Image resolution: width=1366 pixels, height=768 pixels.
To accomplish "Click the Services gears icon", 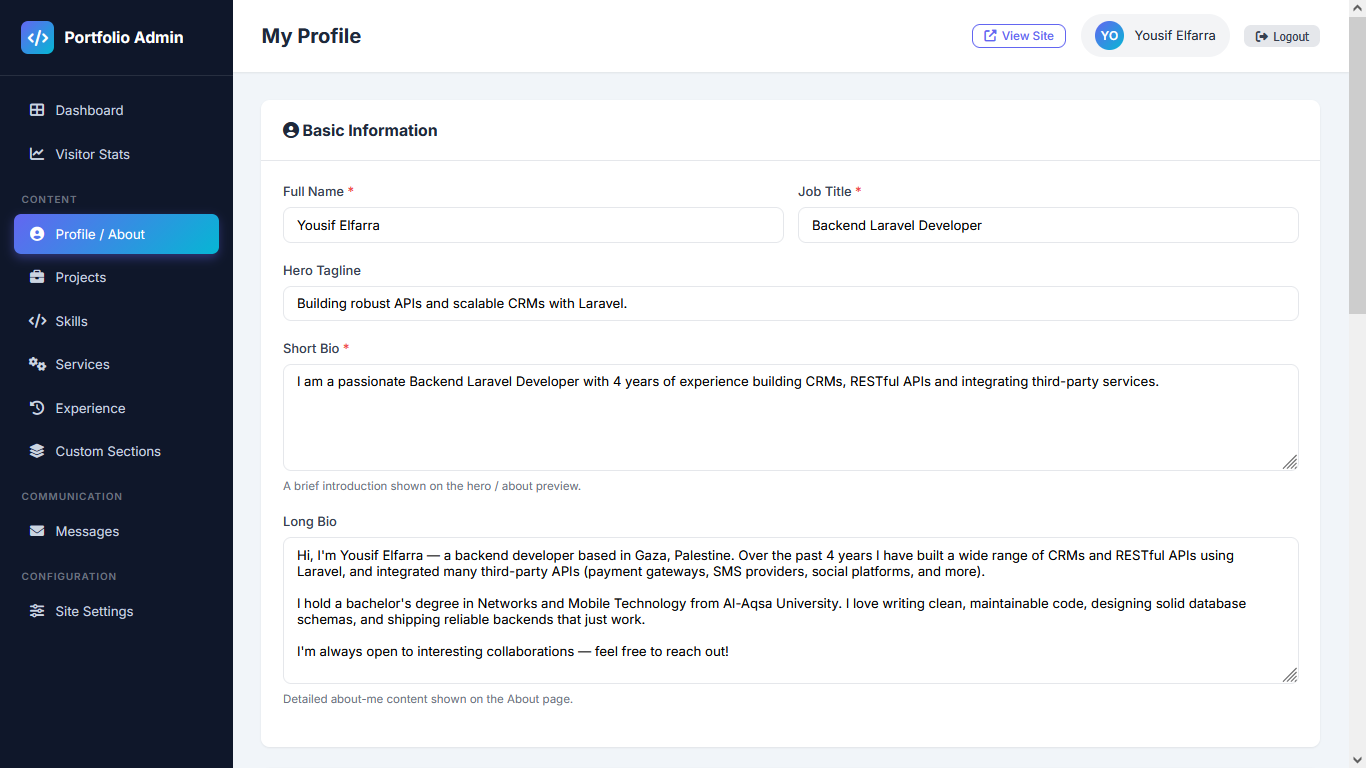I will click(x=37, y=364).
